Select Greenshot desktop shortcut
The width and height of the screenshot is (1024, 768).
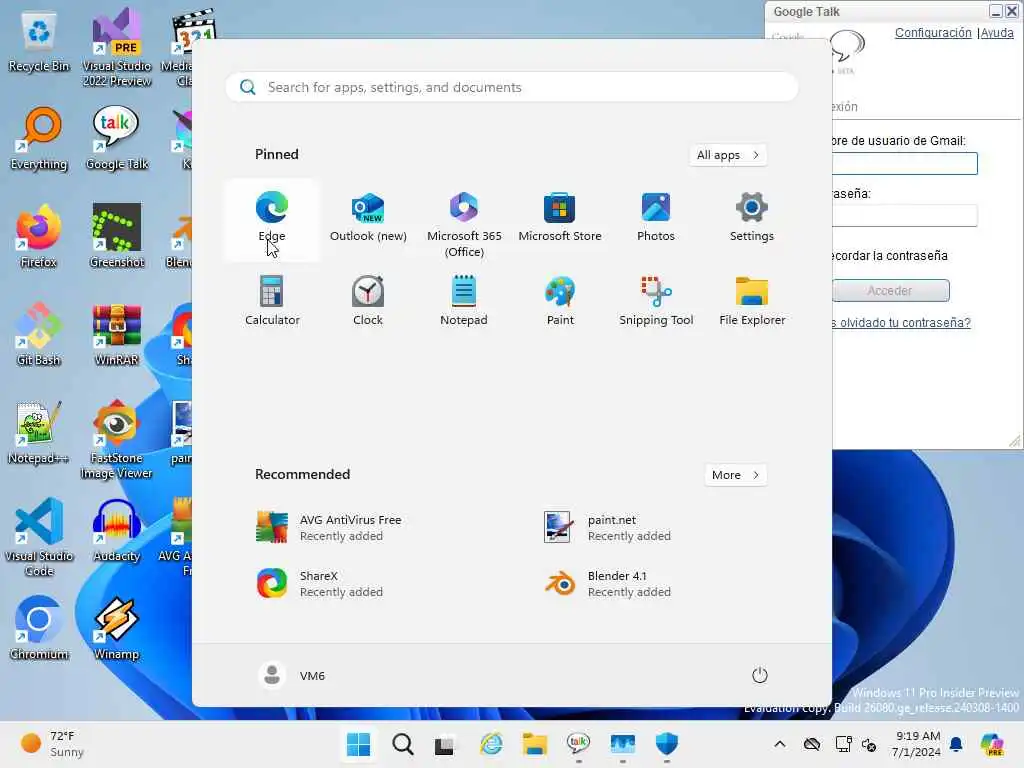pyautogui.click(x=117, y=236)
